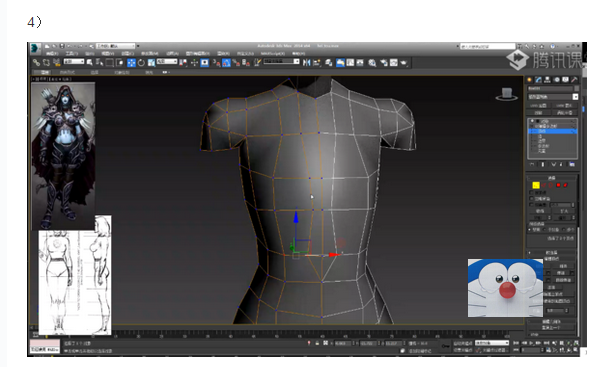Click the Save File quick access icon
The width and height of the screenshot is (593, 367).
point(62,46)
